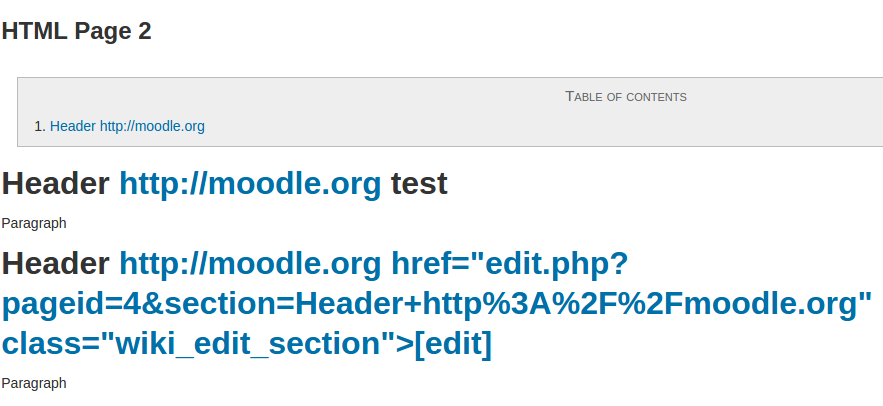Click 'Header' word in the first heading

click(55, 184)
